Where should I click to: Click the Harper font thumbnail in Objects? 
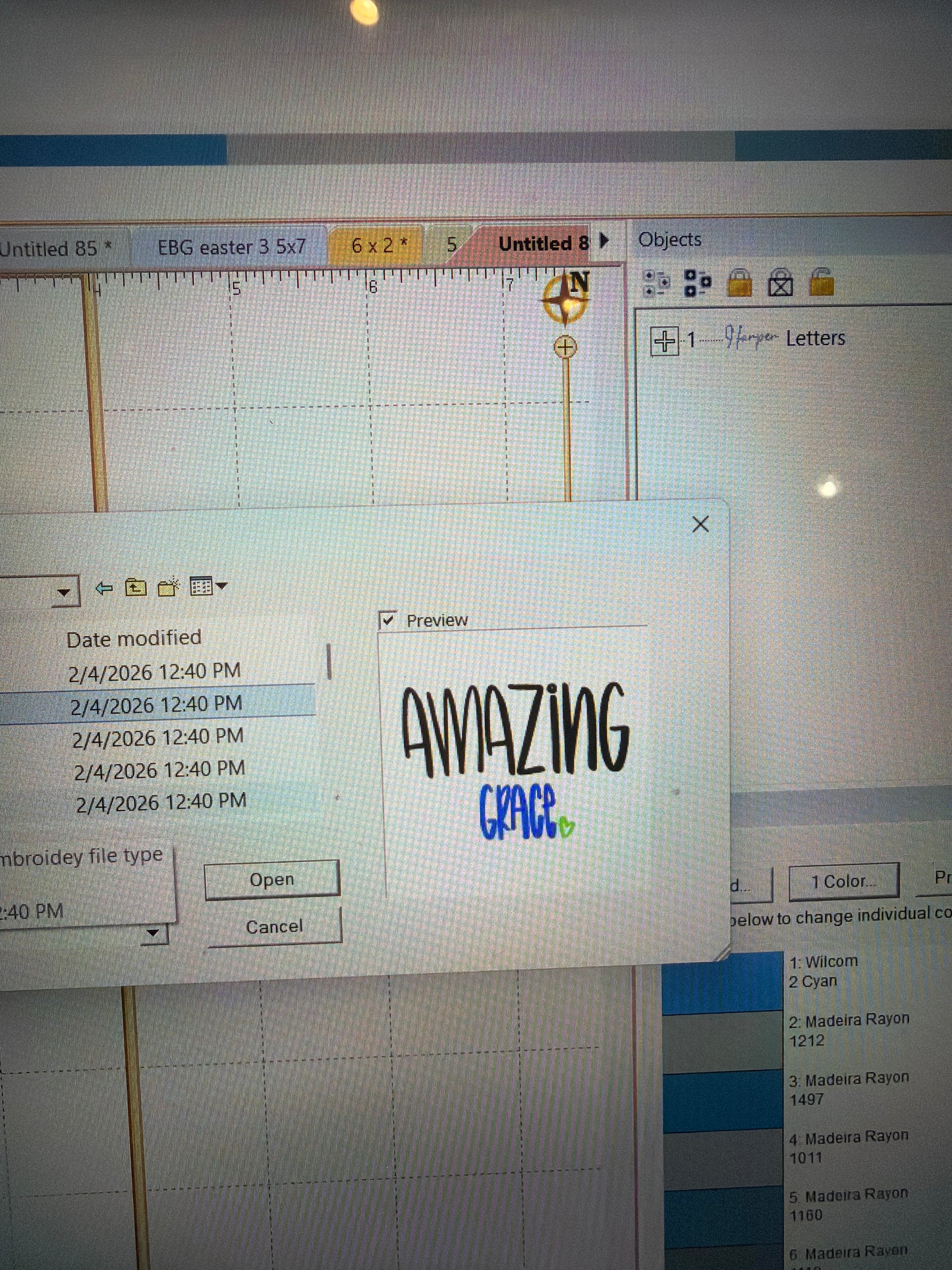[x=751, y=337]
